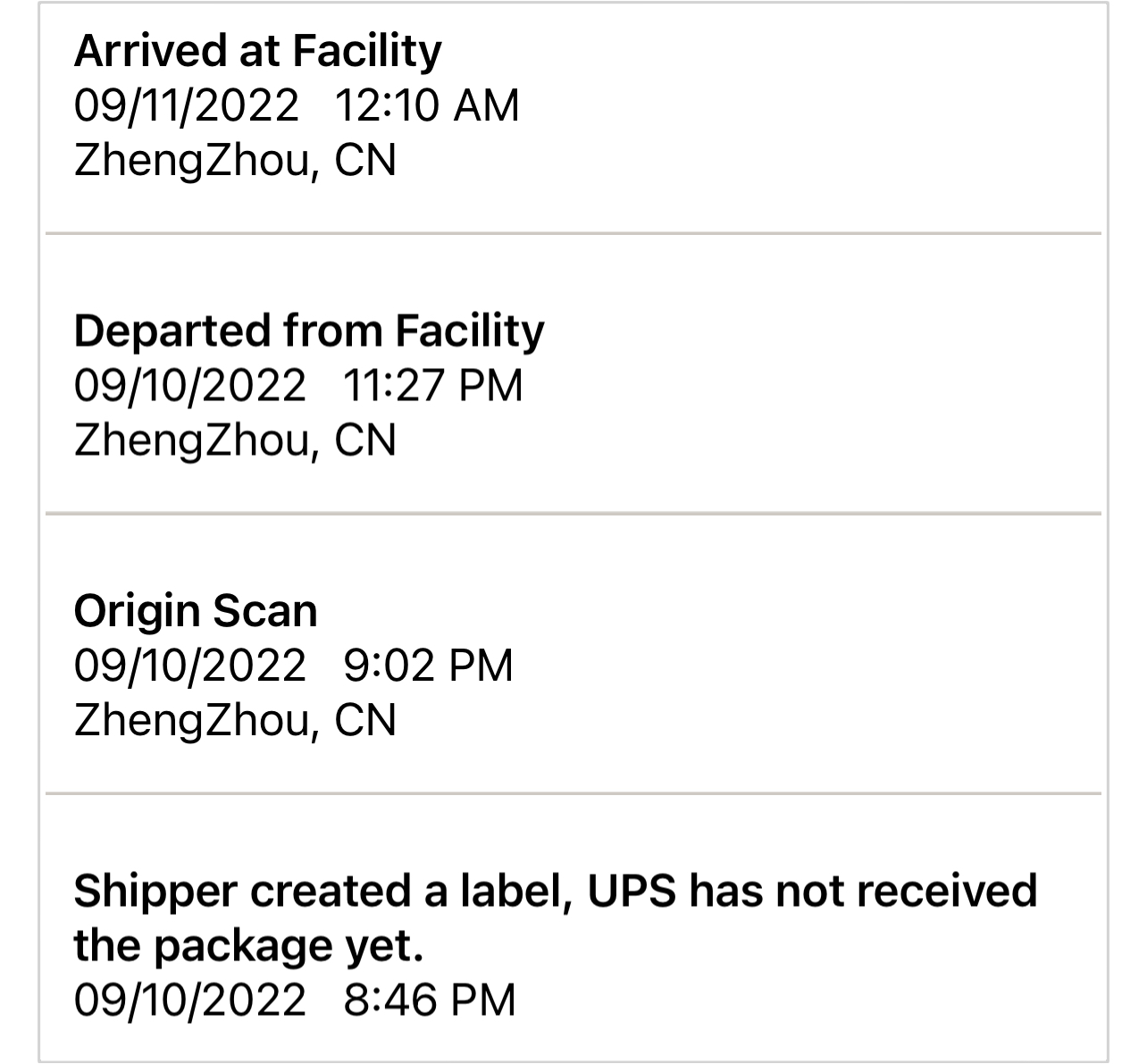Tap ZhengZhou, CN under Arrived at Facility
Screen dimensions: 1147x1064
tap(235, 161)
